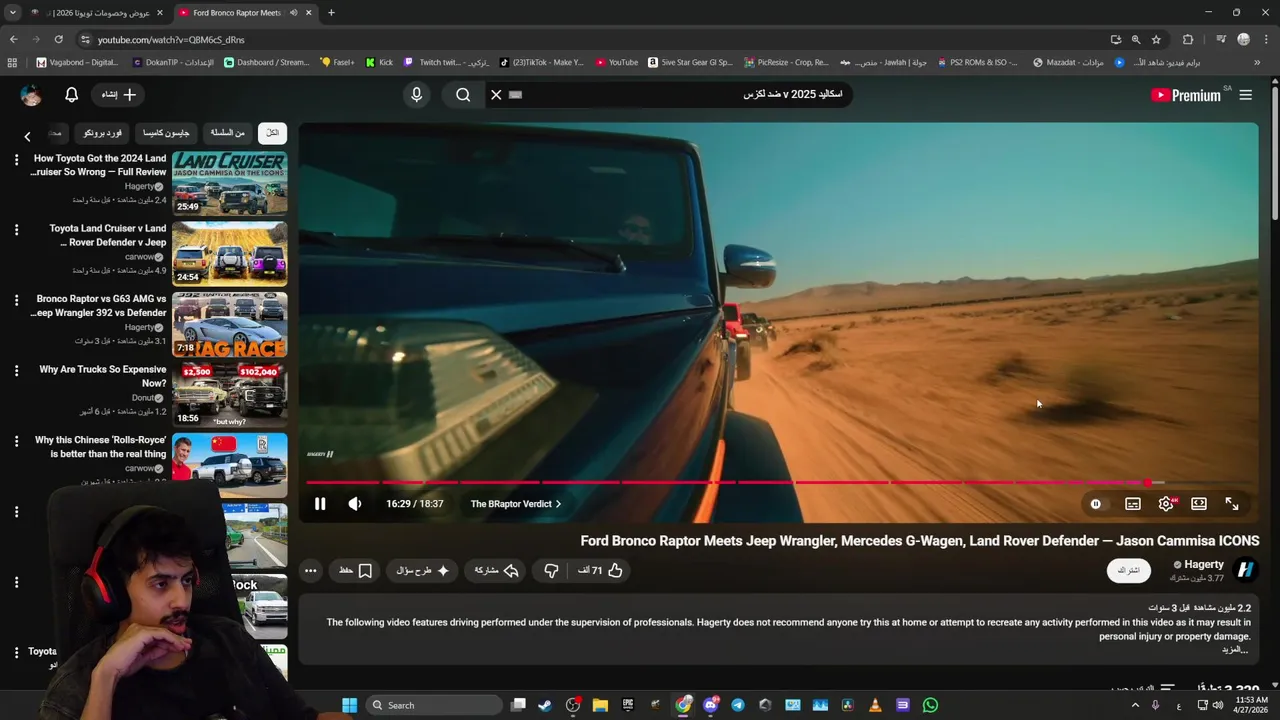Toggle subtitles/closed captions button

[1133, 504]
